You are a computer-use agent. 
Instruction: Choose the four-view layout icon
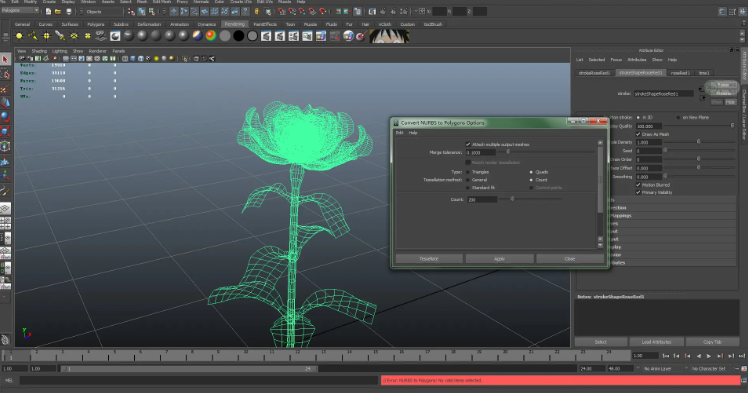(5, 223)
